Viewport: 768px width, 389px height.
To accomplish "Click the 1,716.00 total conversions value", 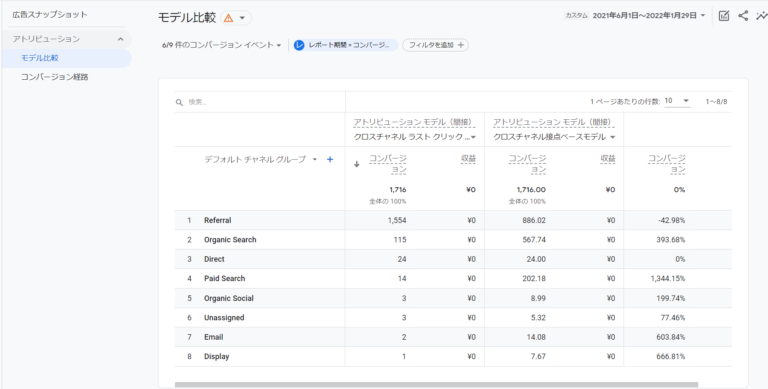I will point(531,190).
